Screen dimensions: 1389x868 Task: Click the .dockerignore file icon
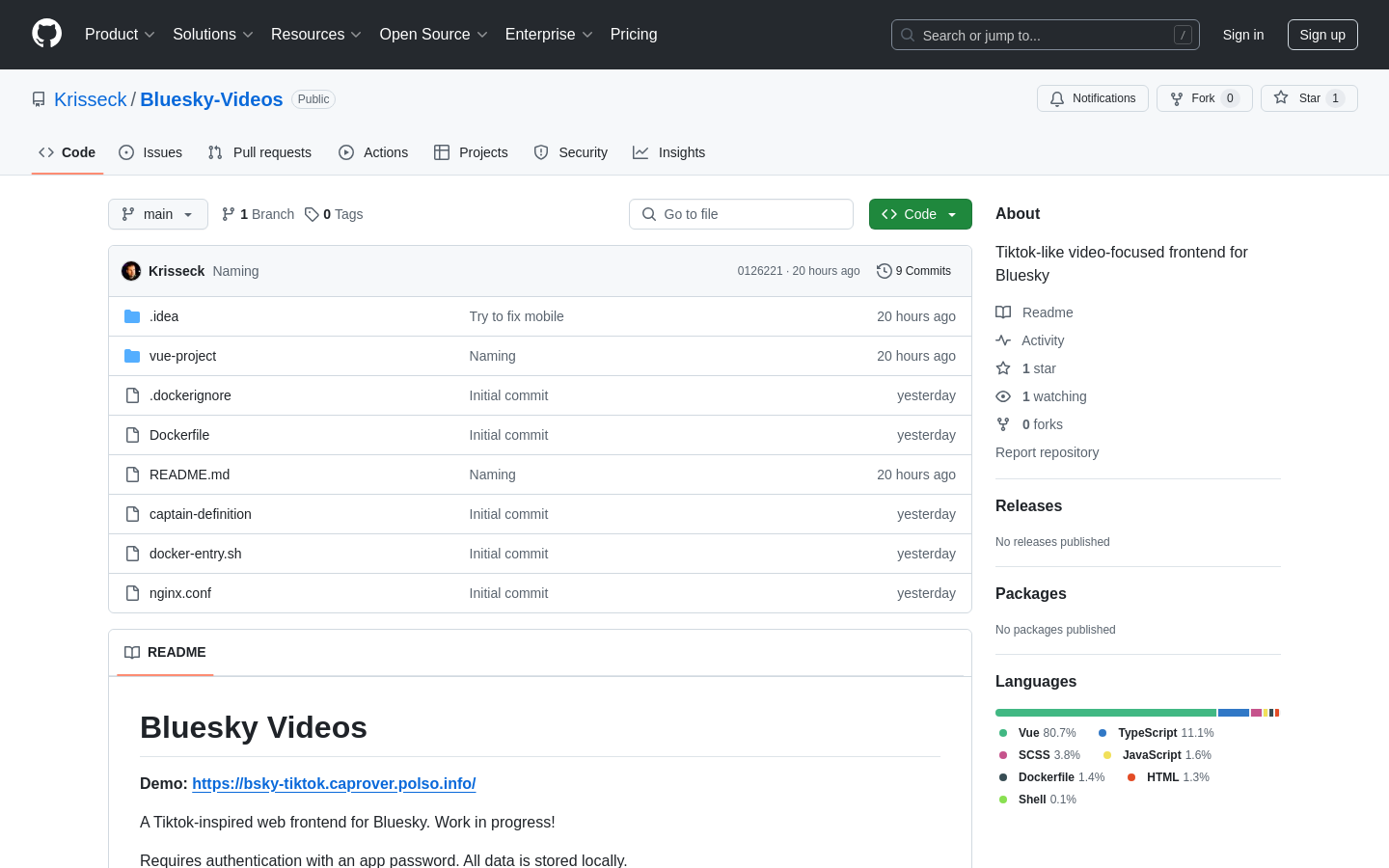pos(132,395)
